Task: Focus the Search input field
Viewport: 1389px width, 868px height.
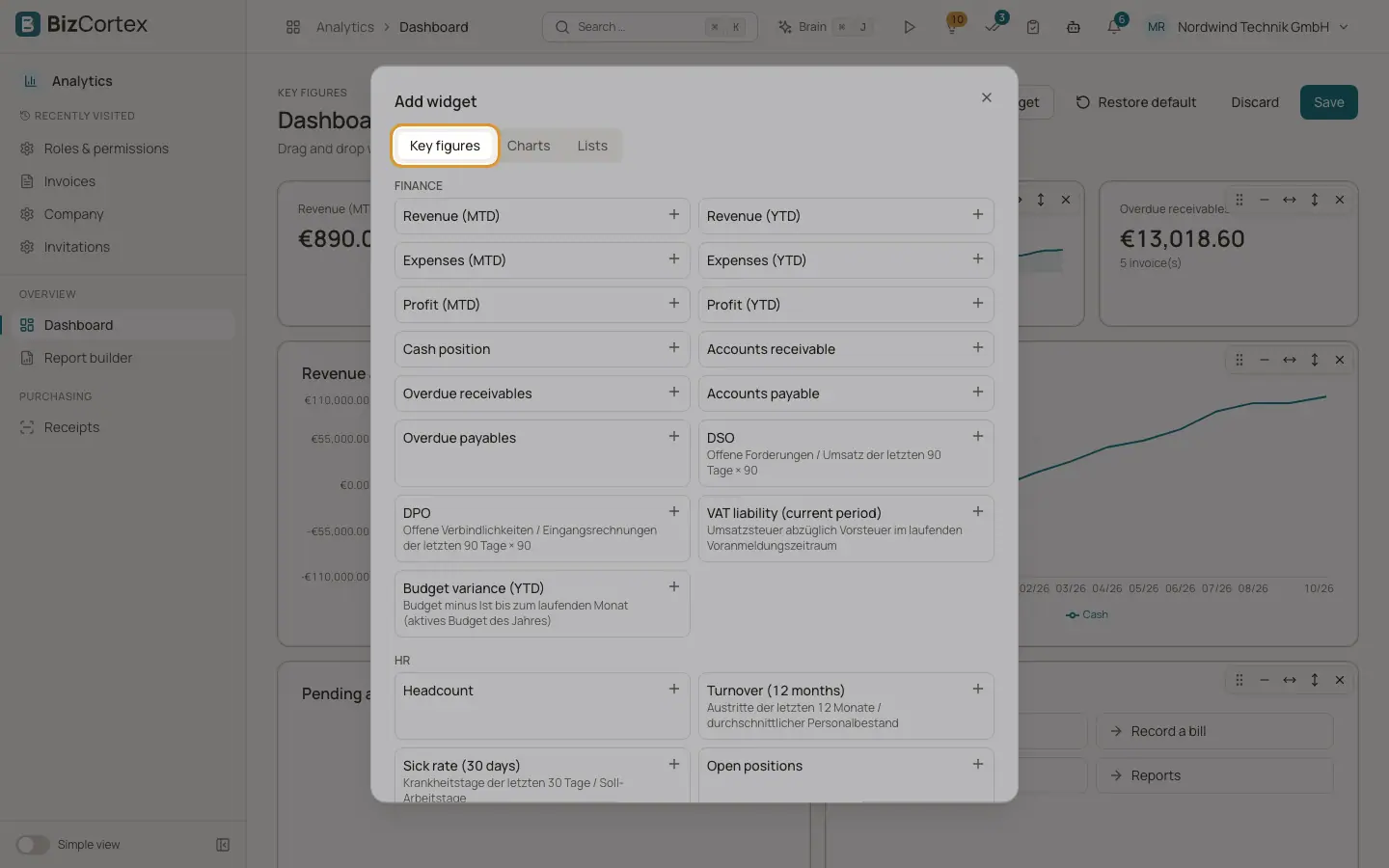Action: [x=650, y=27]
